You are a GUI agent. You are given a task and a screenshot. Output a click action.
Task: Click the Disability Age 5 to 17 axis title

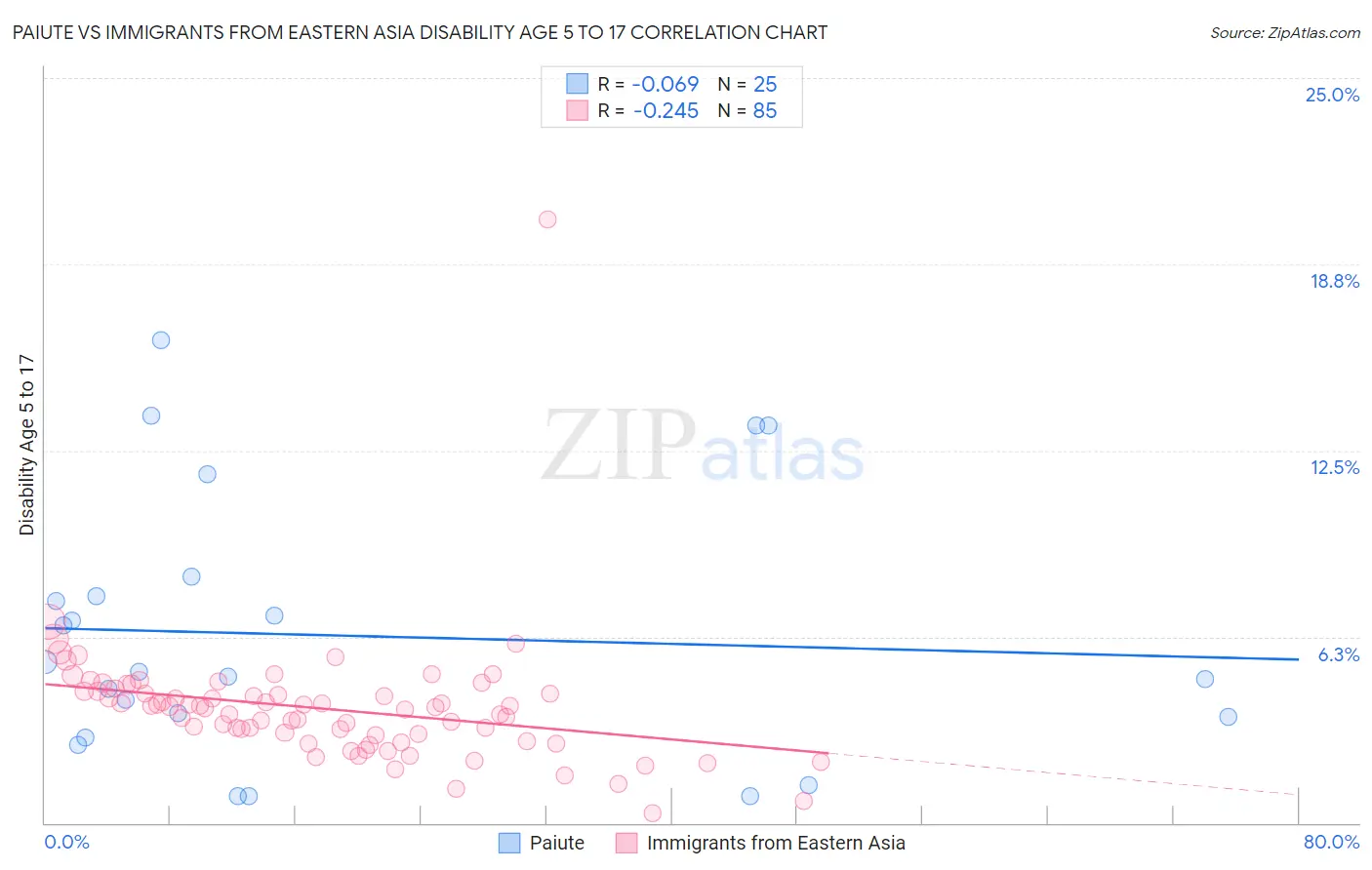[x=27, y=445]
